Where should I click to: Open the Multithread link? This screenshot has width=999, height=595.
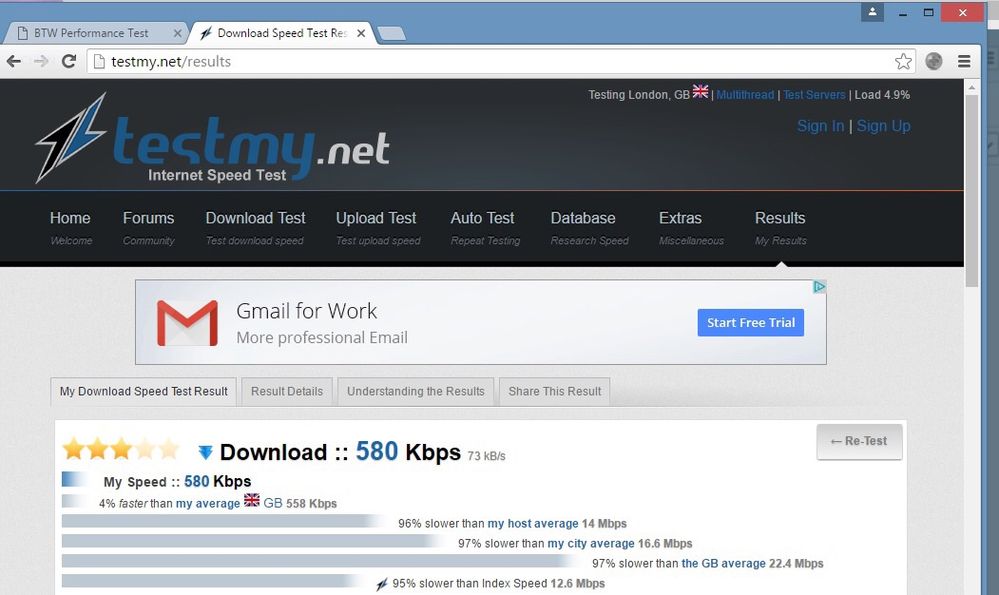click(745, 95)
